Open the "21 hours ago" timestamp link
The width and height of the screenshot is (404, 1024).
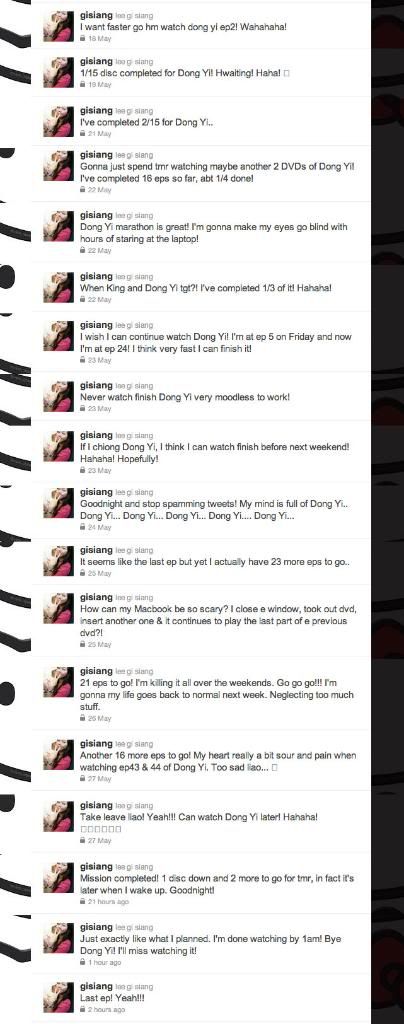(x=108, y=902)
